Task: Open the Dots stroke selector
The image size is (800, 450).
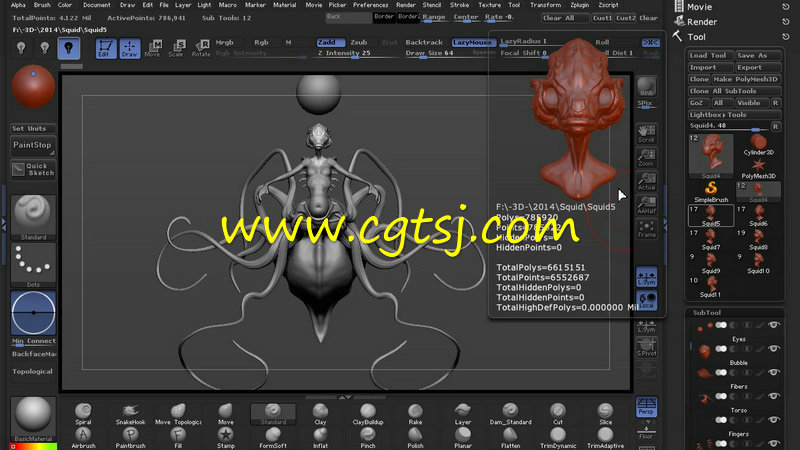Action: click(33, 265)
